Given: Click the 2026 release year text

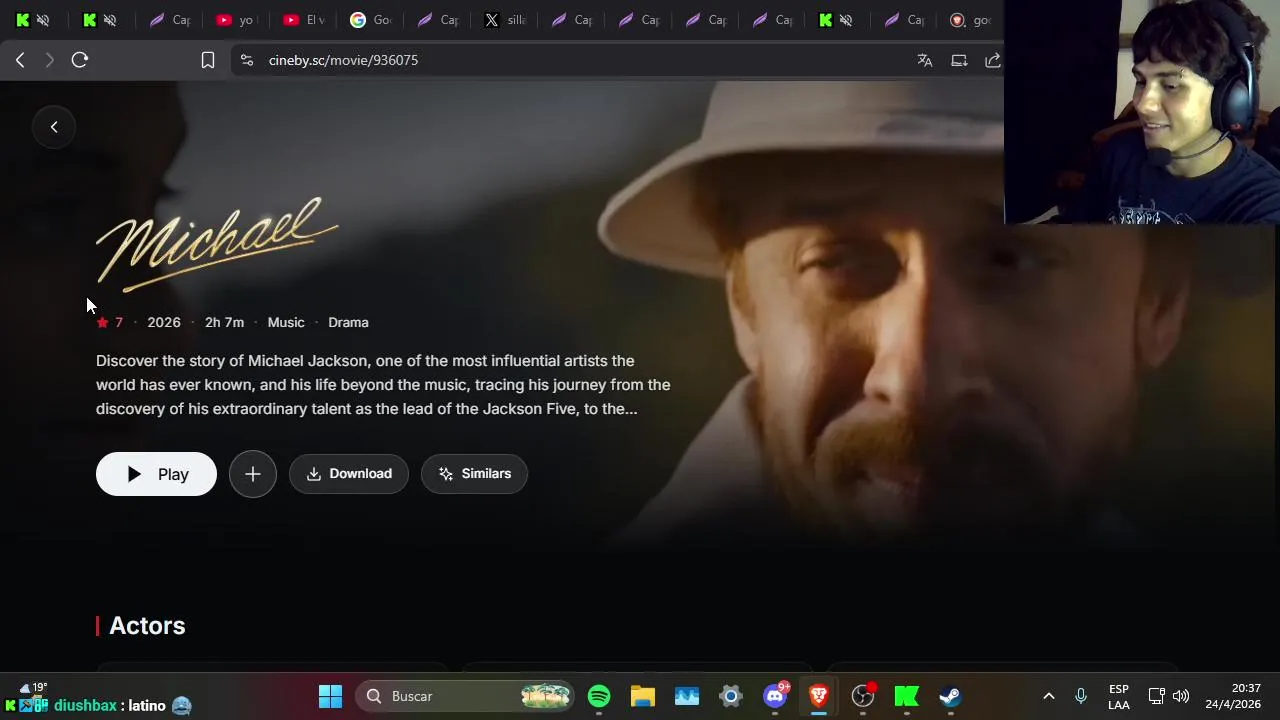Looking at the screenshot, I should 164,322.
